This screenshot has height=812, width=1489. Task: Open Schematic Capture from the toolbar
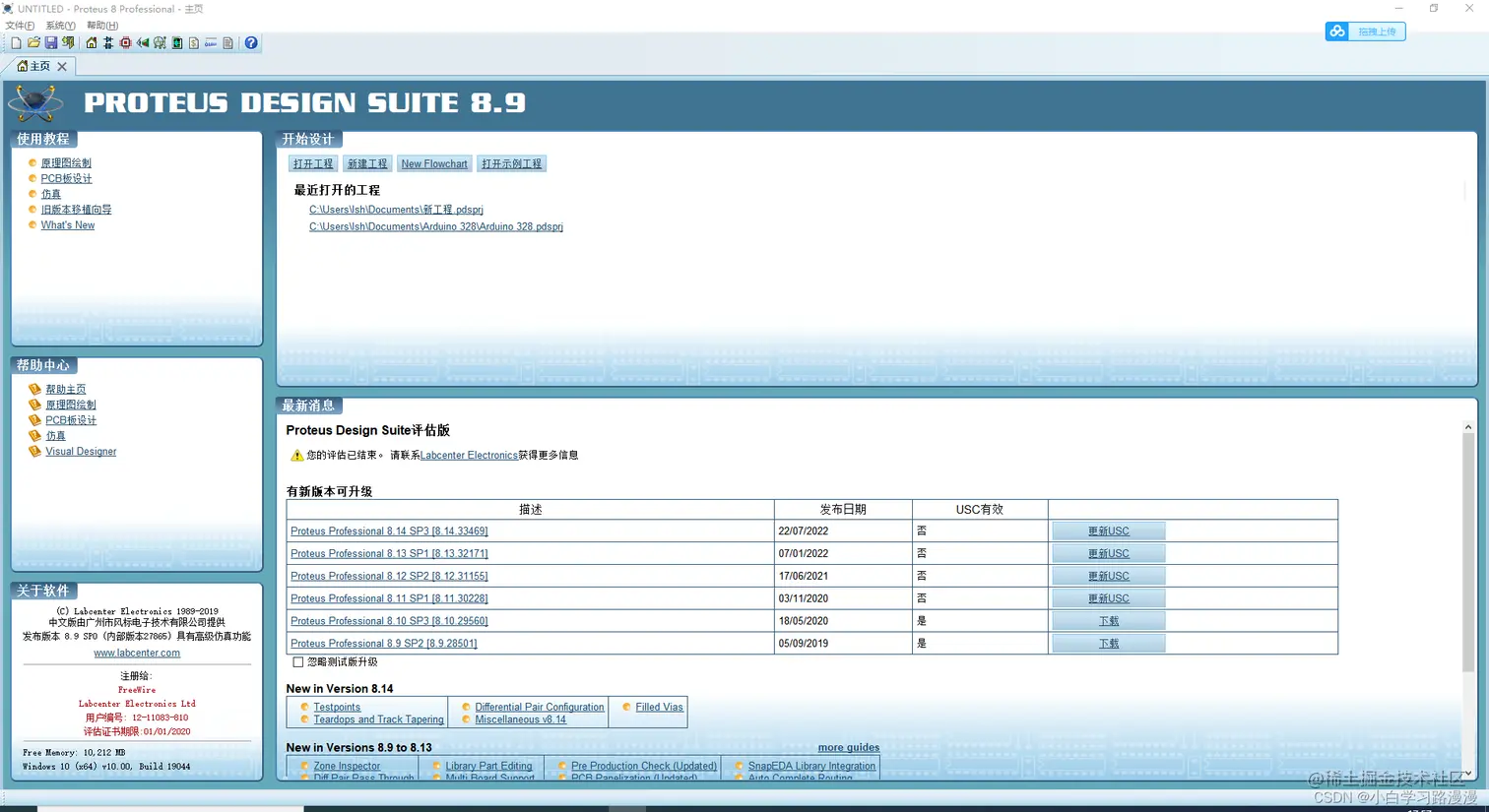[x=108, y=43]
